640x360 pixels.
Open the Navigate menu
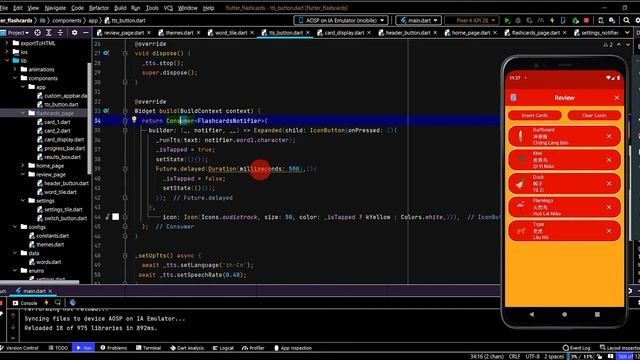(x=55, y=8)
